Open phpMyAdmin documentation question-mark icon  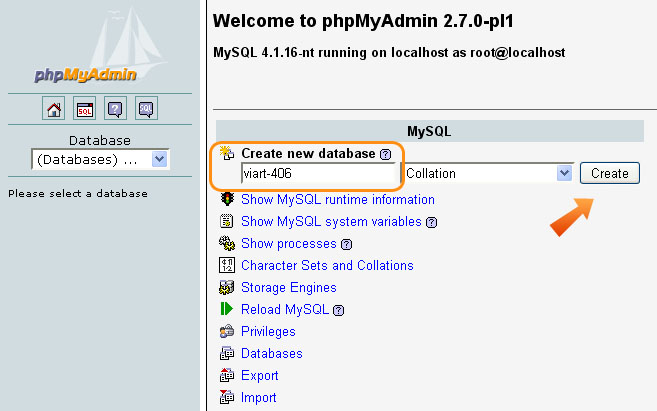115,109
